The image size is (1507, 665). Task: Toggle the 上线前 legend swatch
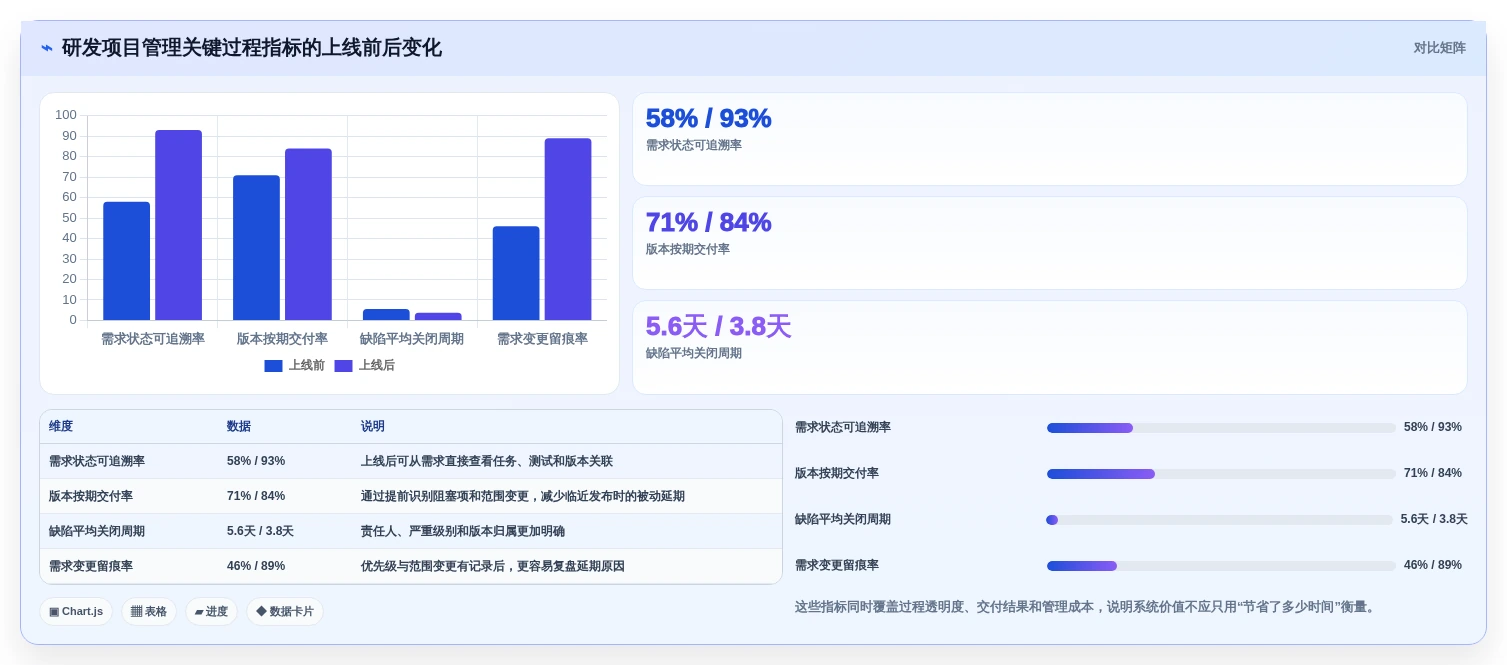[273, 366]
